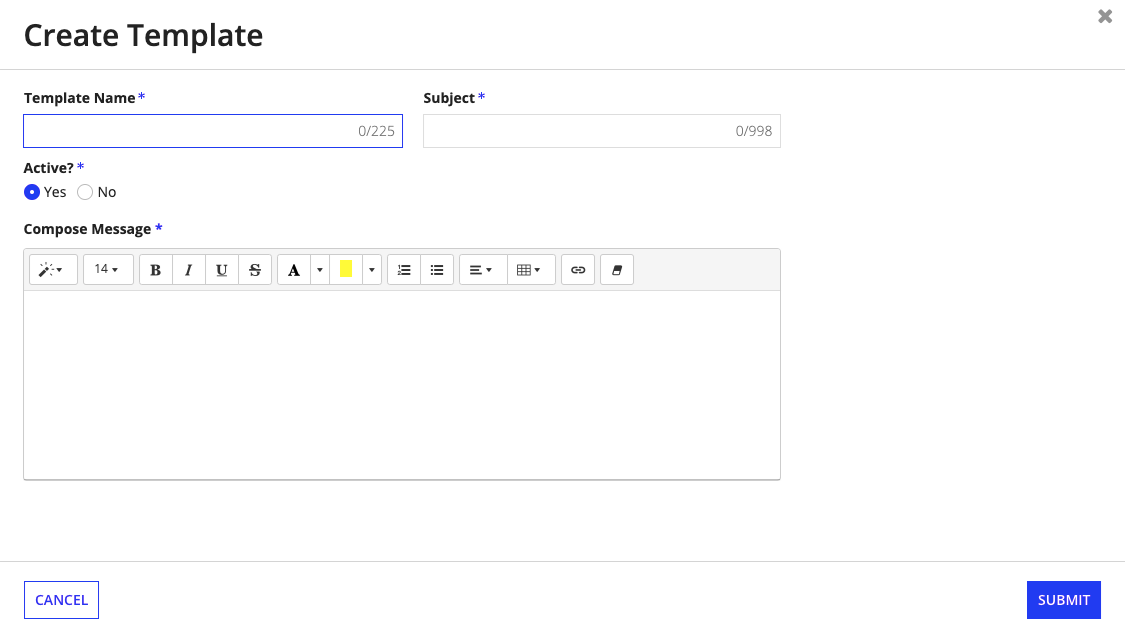Toggle bold formatting
Viewport: 1125px width, 638px height.
156,270
